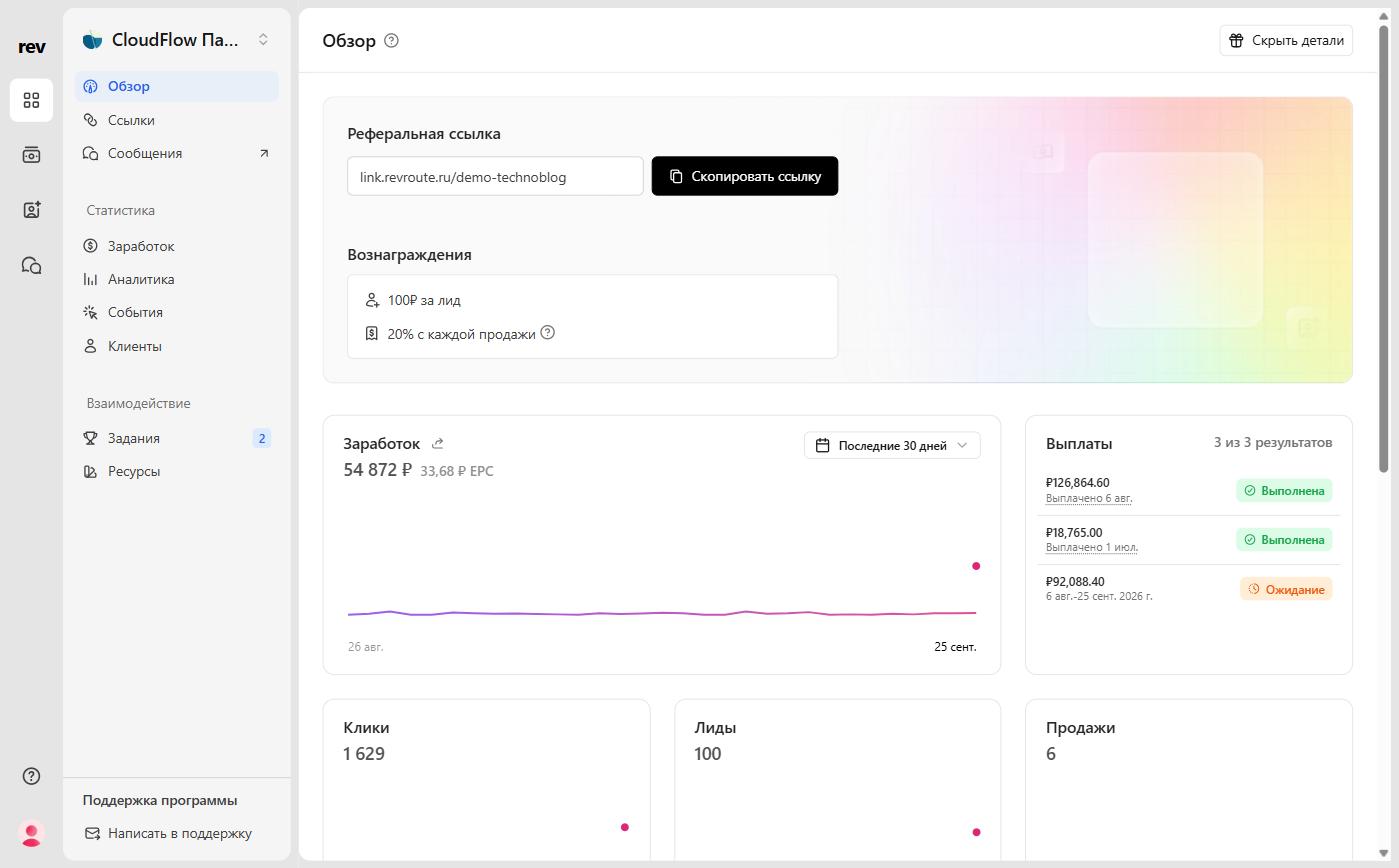Open Задания in the sidebar
The image size is (1399, 868).
point(177,438)
